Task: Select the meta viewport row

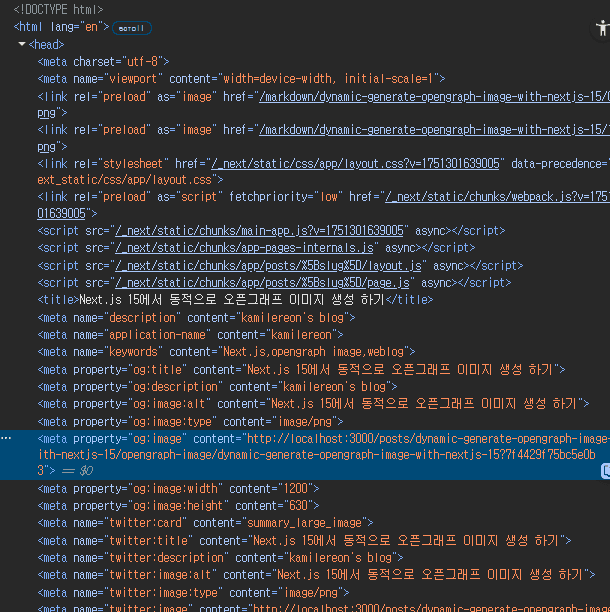Action: tap(241, 79)
